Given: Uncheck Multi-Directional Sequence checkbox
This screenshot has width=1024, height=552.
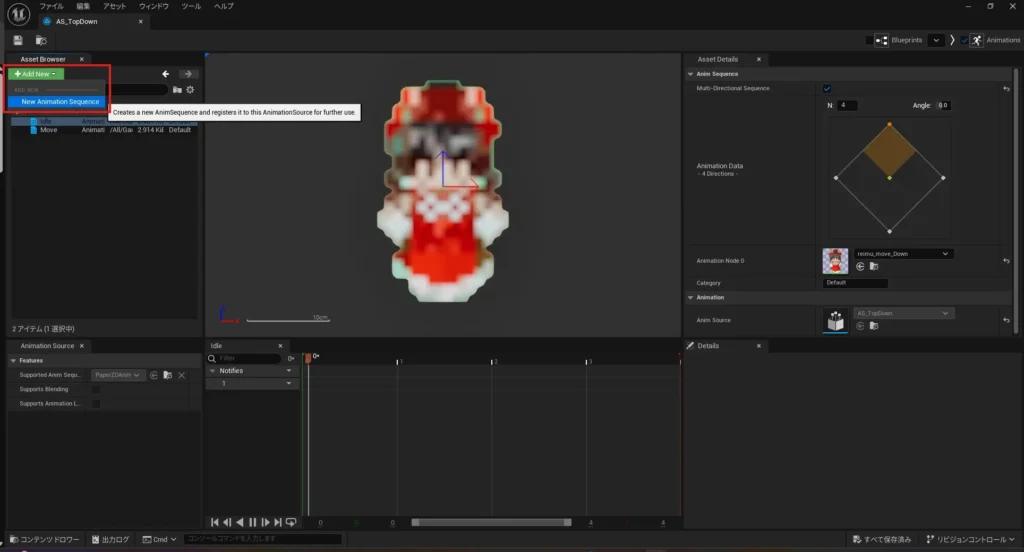Looking at the screenshot, I should (x=827, y=89).
